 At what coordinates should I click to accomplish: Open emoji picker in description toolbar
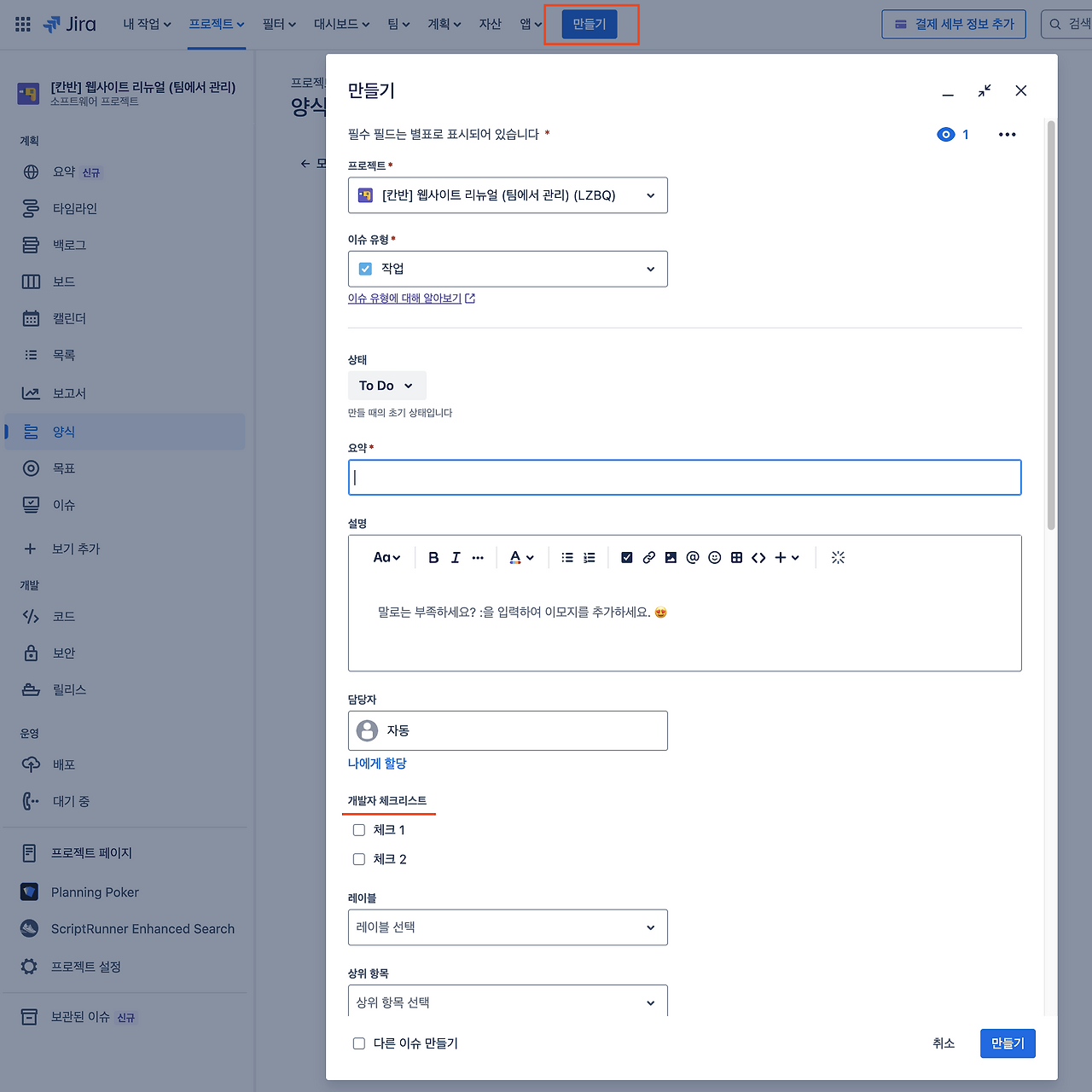[x=715, y=557]
